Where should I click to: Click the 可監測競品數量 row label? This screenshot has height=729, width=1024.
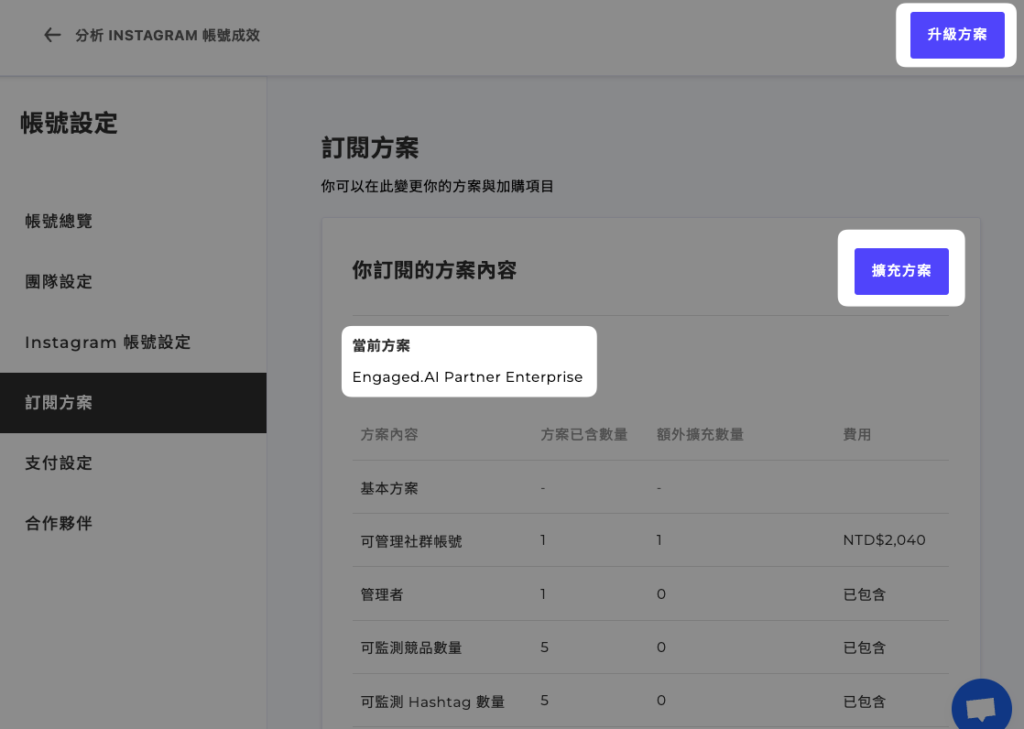pyautogui.click(x=411, y=647)
